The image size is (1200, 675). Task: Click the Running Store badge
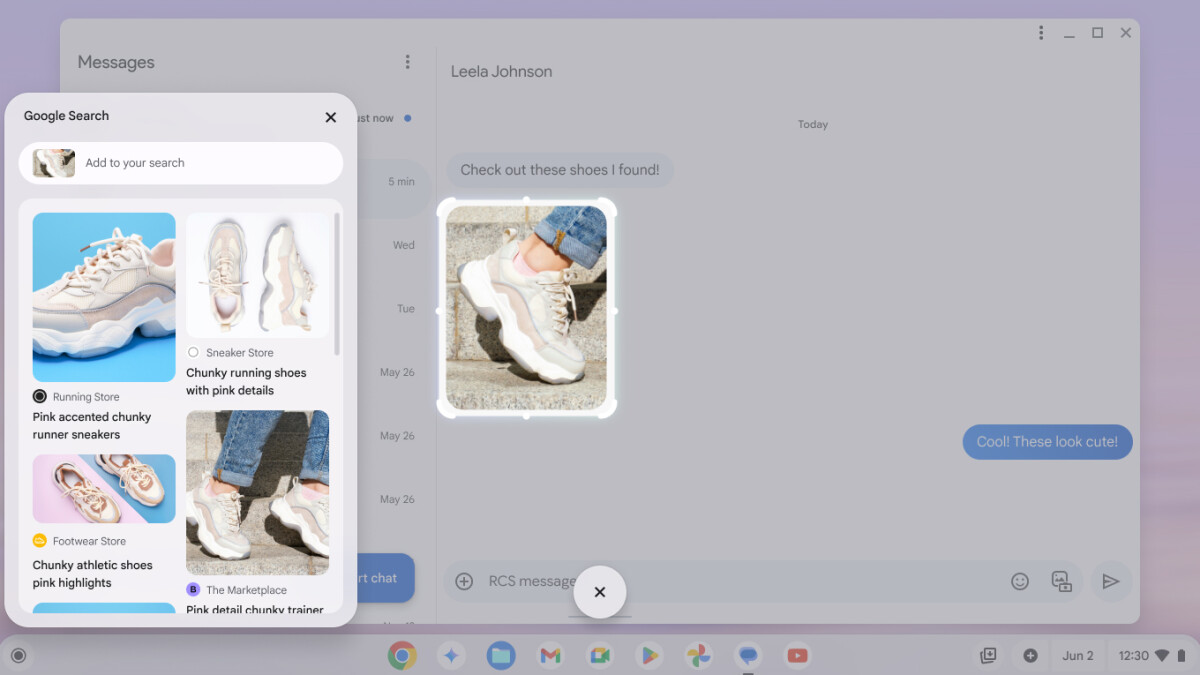click(39, 396)
